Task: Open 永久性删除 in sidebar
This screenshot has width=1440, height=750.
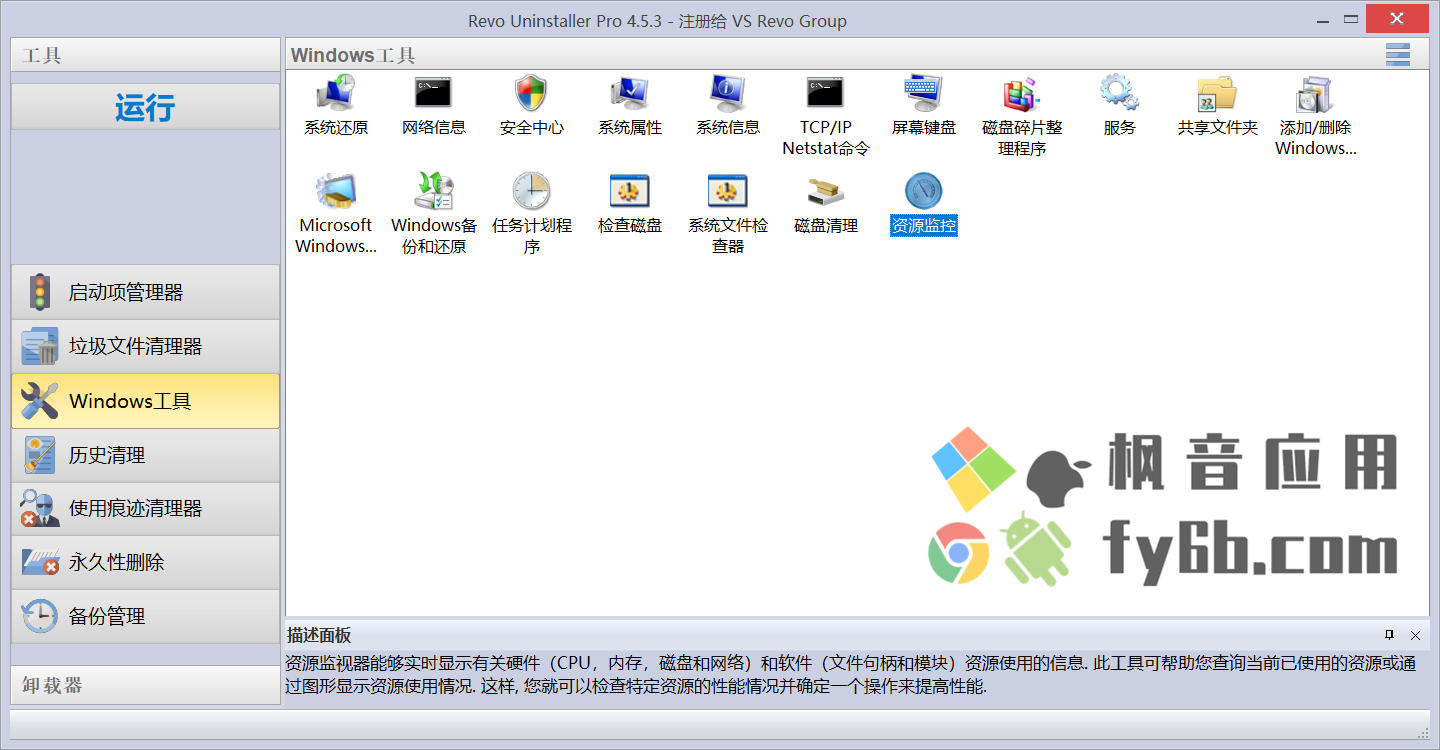Action: (145, 562)
